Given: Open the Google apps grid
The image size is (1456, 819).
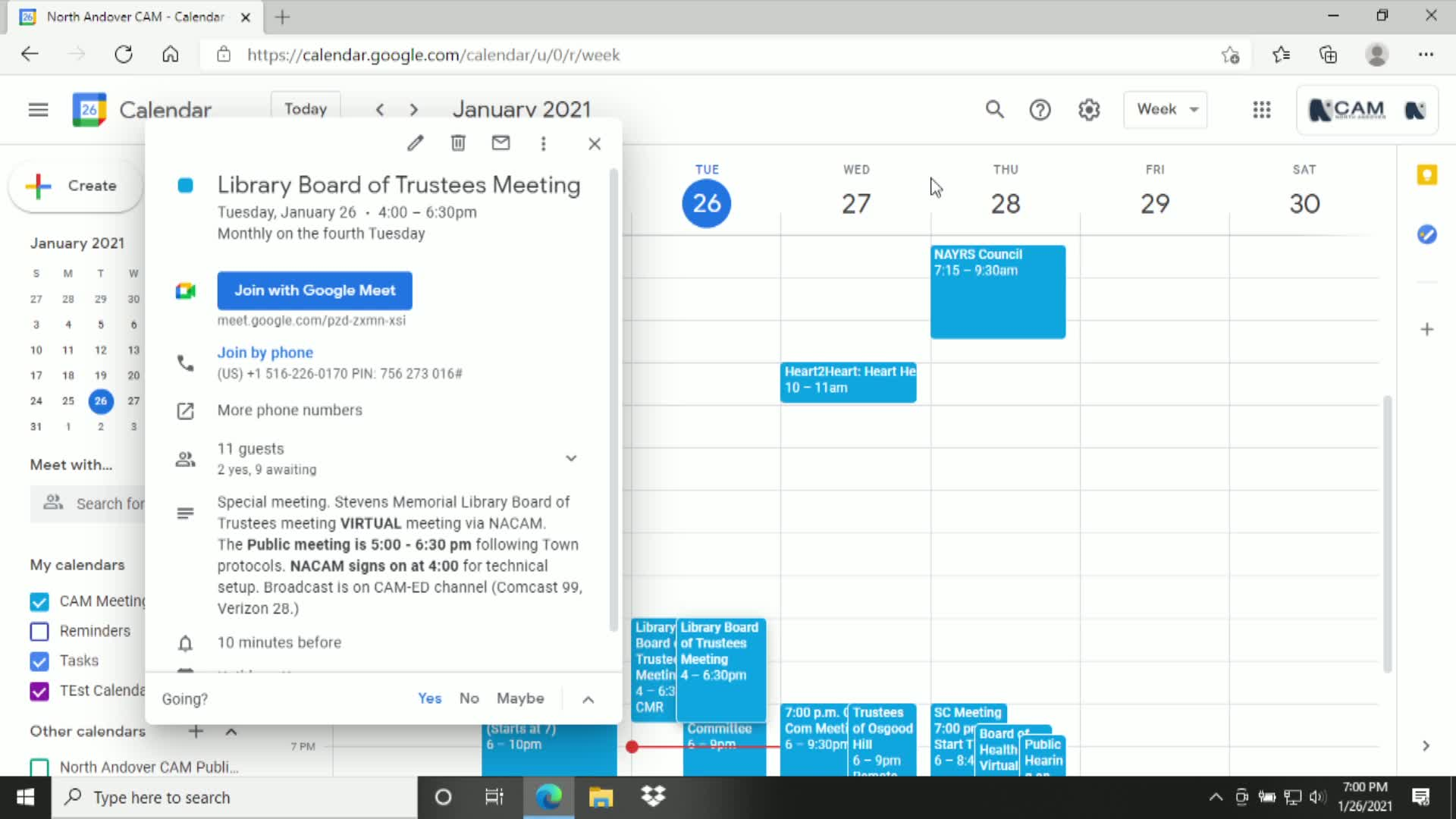Looking at the screenshot, I should (1262, 110).
